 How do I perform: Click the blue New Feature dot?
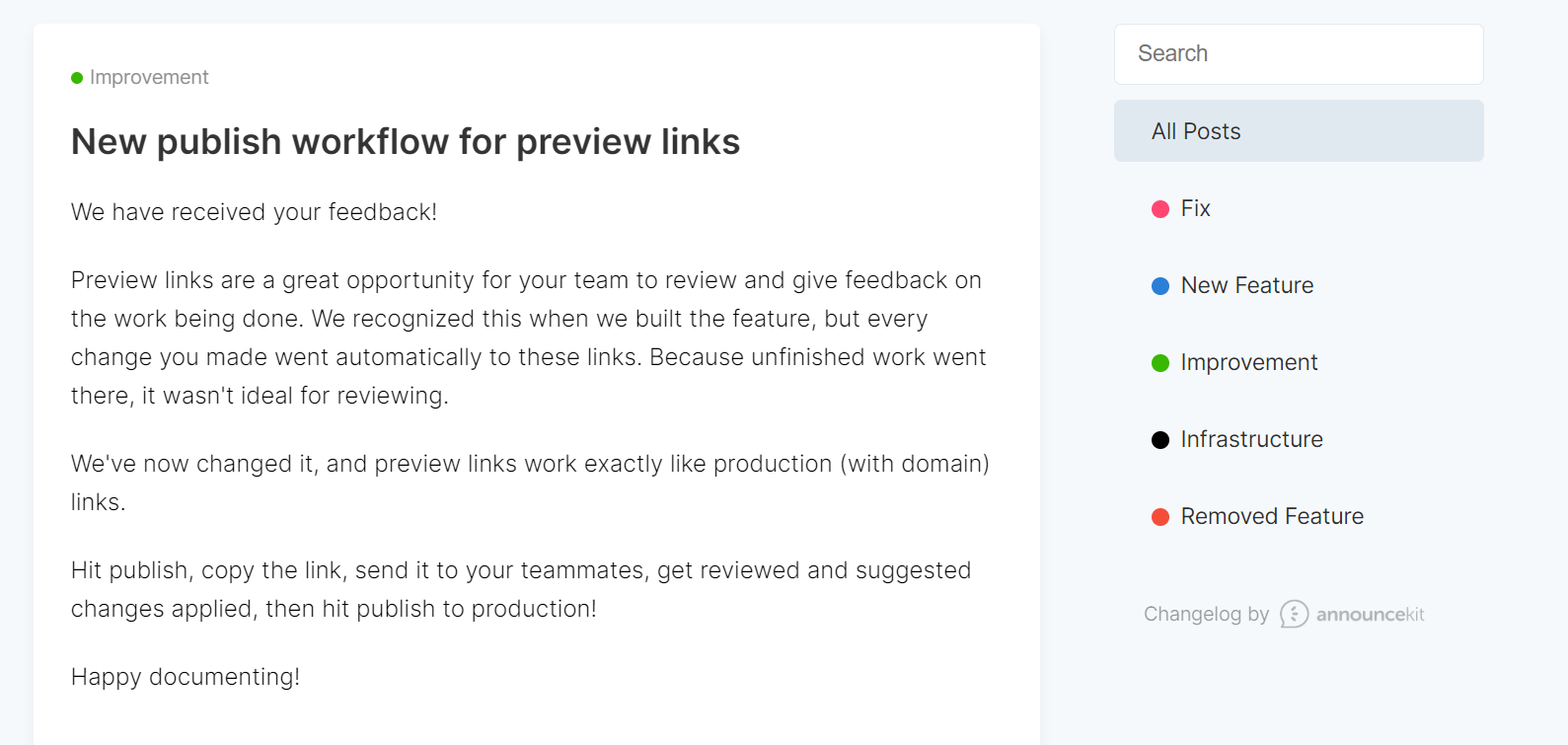point(1160,286)
